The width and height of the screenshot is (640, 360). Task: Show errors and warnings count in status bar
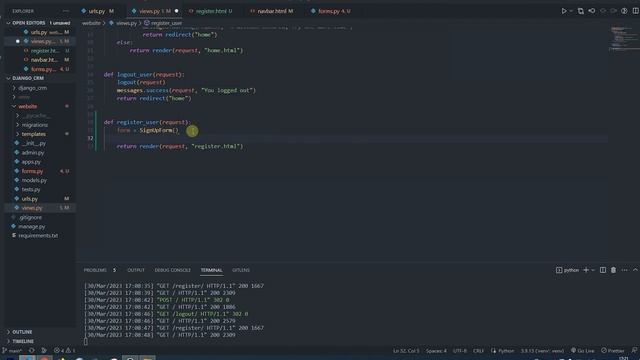[64, 351]
